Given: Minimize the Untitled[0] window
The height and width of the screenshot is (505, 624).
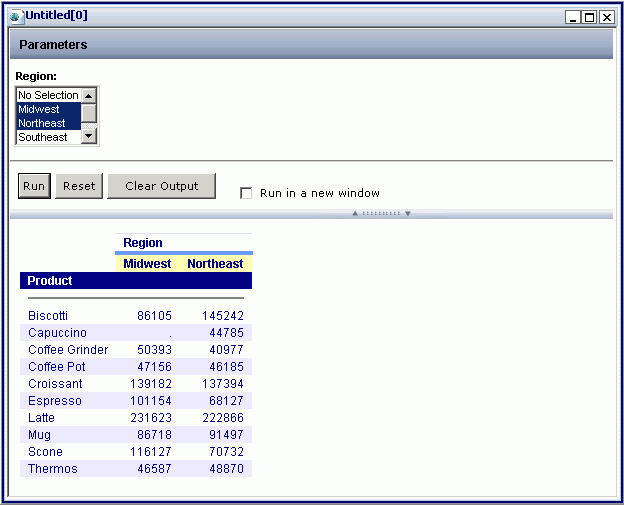Looking at the screenshot, I should pos(573,18).
